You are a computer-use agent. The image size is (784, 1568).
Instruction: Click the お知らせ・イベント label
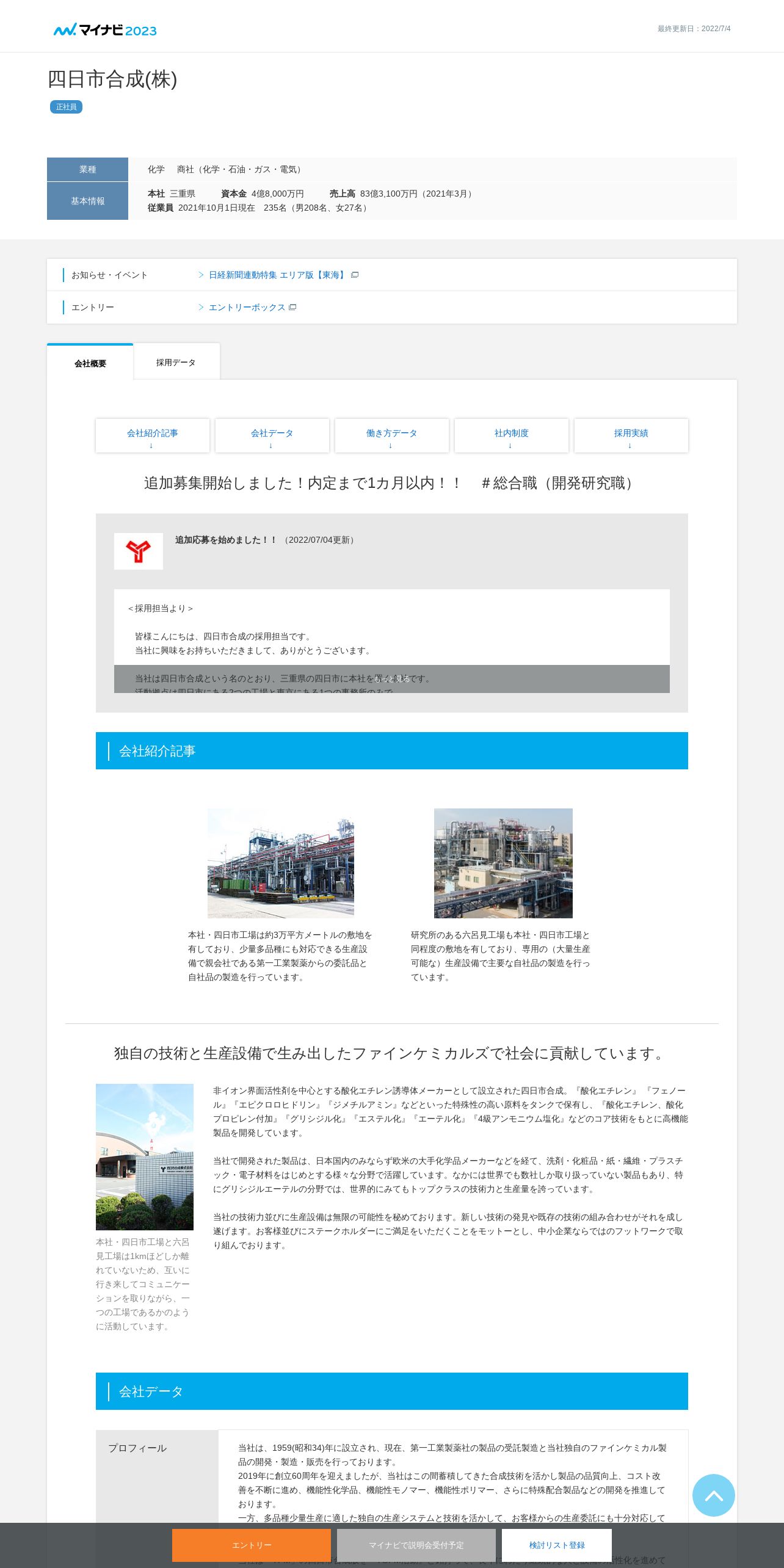(109, 275)
